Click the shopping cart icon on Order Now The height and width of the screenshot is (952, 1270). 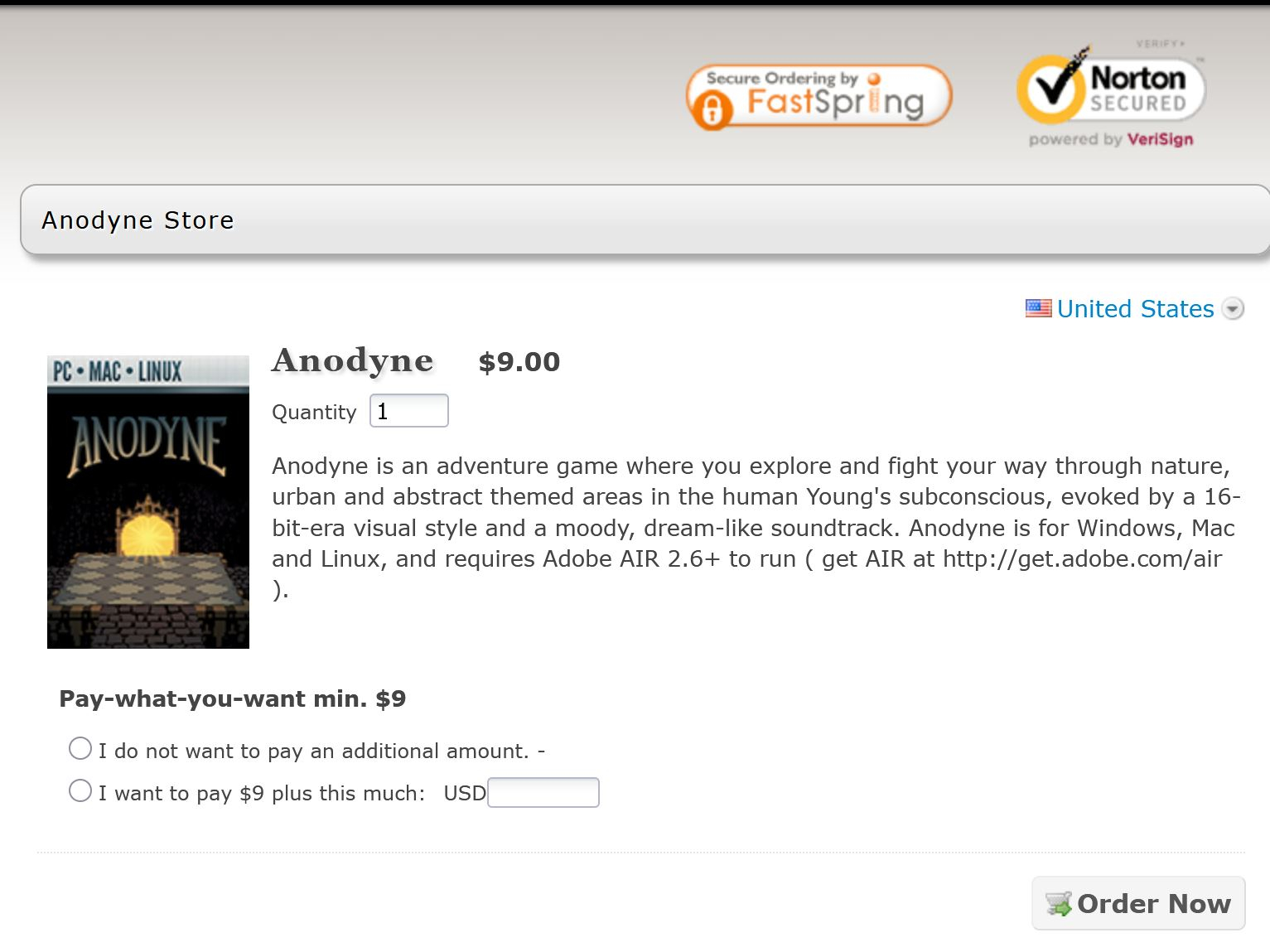click(1059, 903)
